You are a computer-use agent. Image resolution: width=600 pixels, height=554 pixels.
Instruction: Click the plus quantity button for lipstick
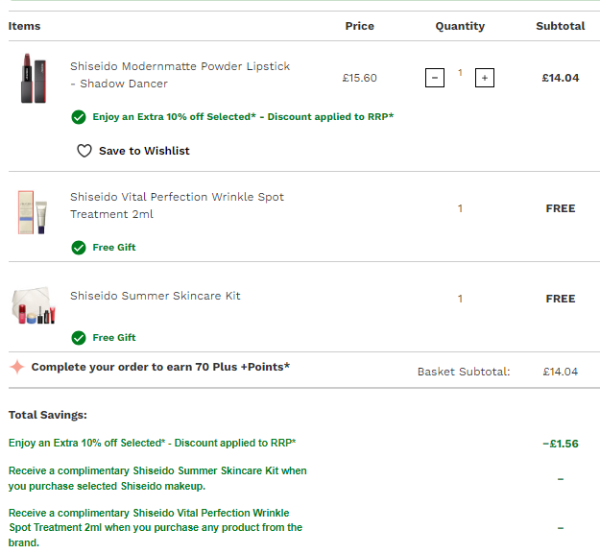[x=484, y=77]
